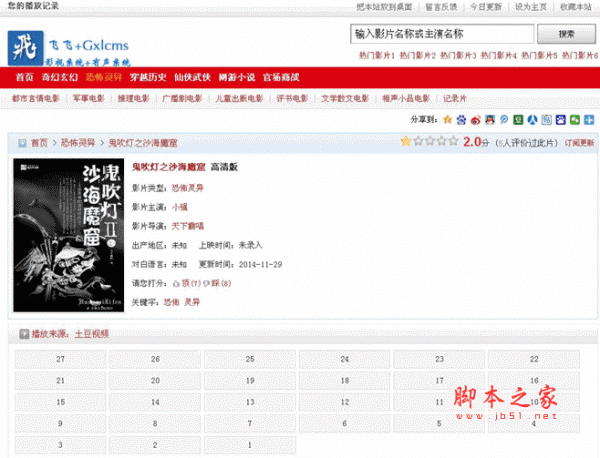This screenshot has height=458, width=600.
Task: Click 热门影片4 hot search link
Action: point(499,55)
